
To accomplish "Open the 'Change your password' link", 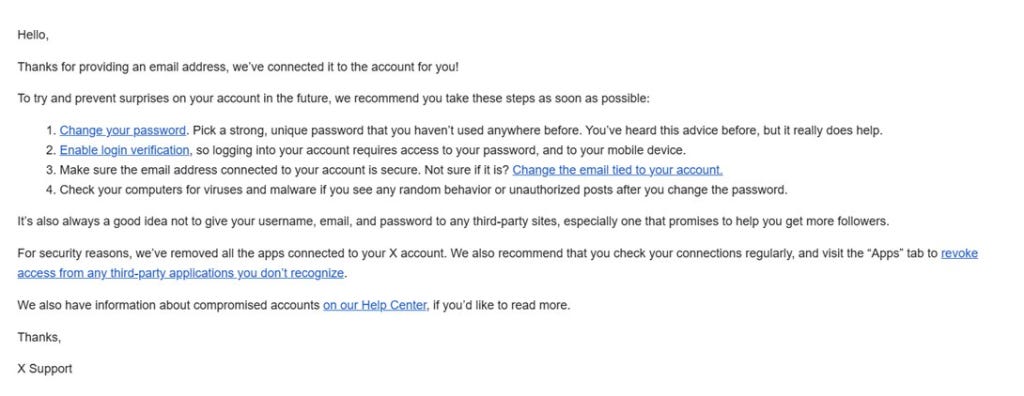I will coord(123,131).
